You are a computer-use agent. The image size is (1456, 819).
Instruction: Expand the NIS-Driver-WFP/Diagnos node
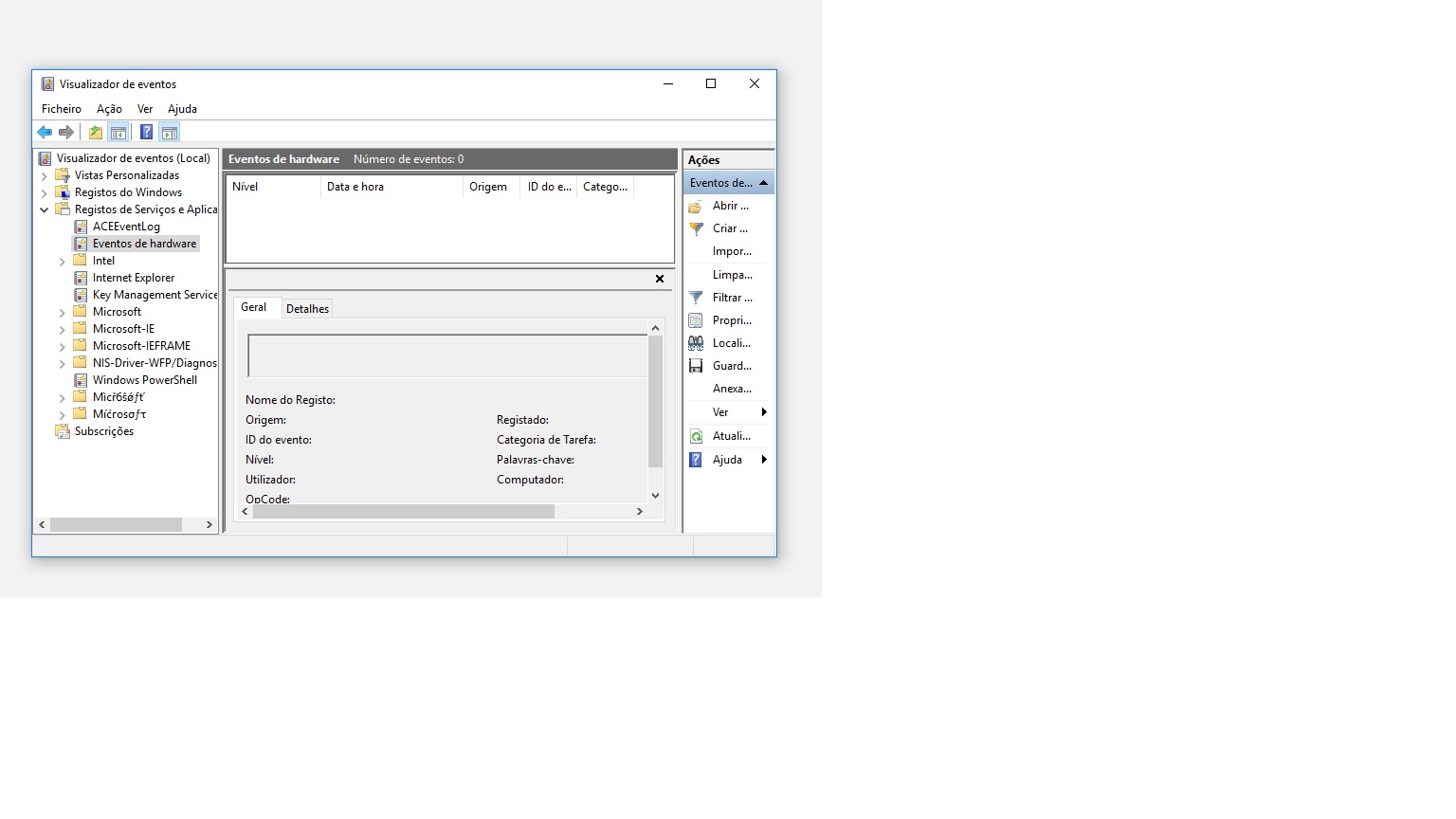(63, 363)
